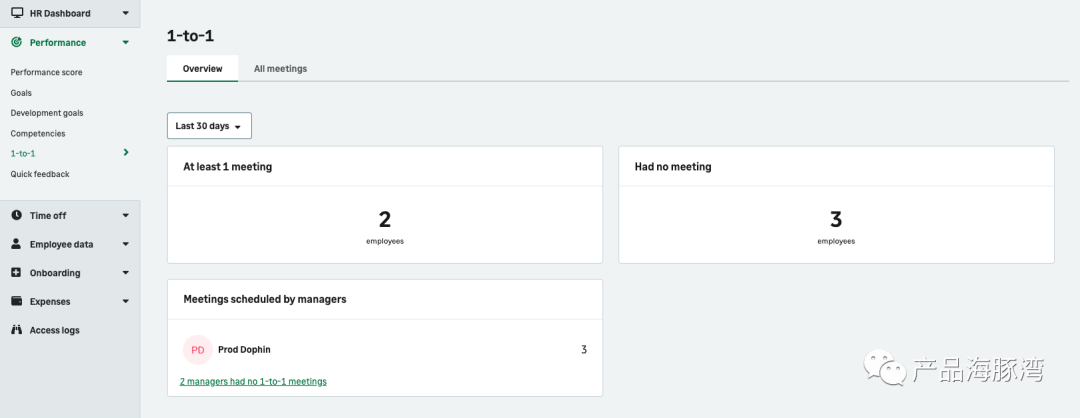Open Development goals in sidebar
Image resolution: width=1080 pixels, height=418 pixels.
pyautogui.click(x=47, y=113)
